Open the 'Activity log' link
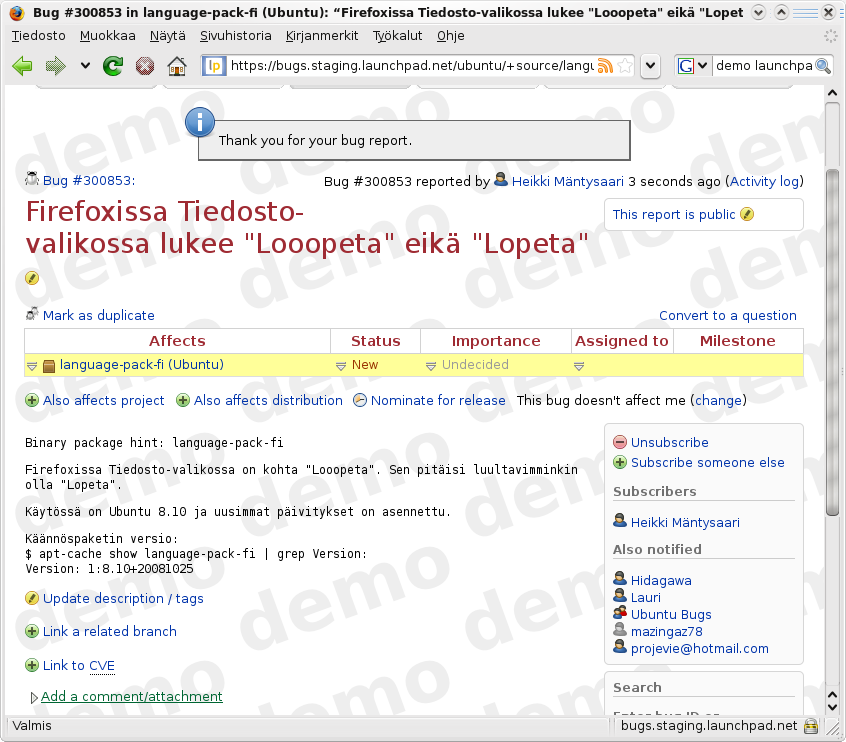 764,181
